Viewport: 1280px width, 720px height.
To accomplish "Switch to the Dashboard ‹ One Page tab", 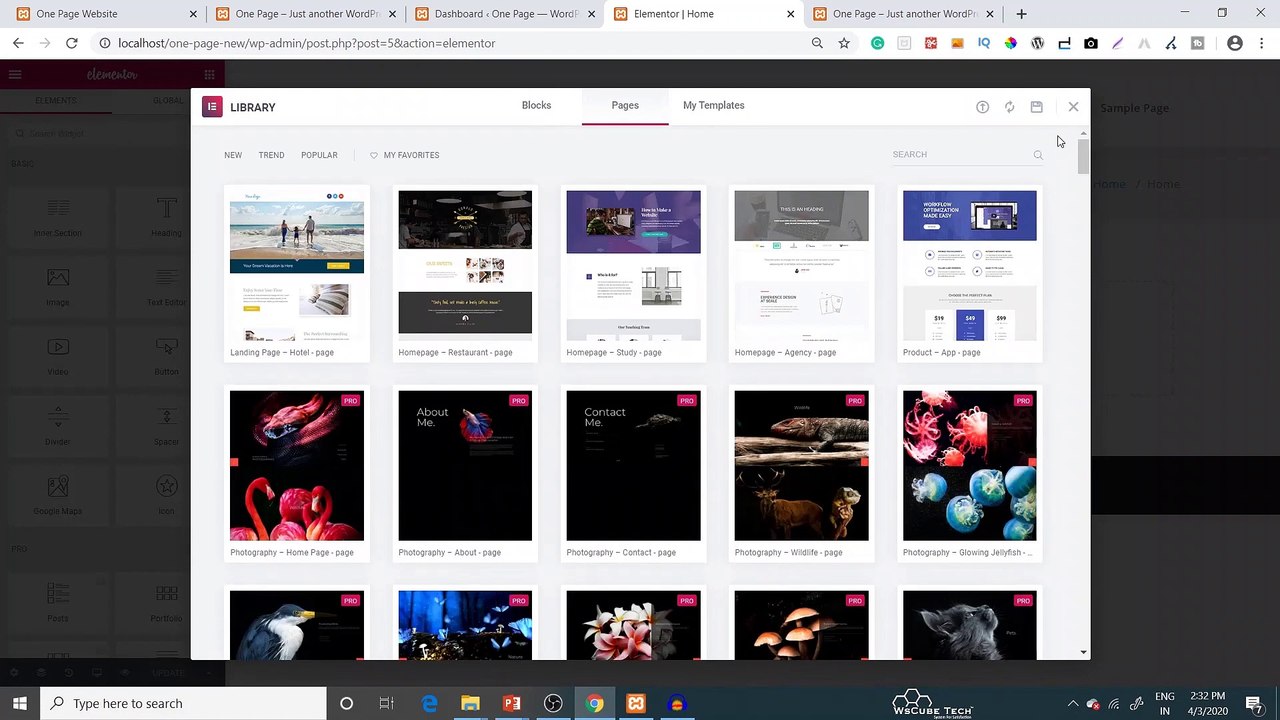I will [504, 14].
